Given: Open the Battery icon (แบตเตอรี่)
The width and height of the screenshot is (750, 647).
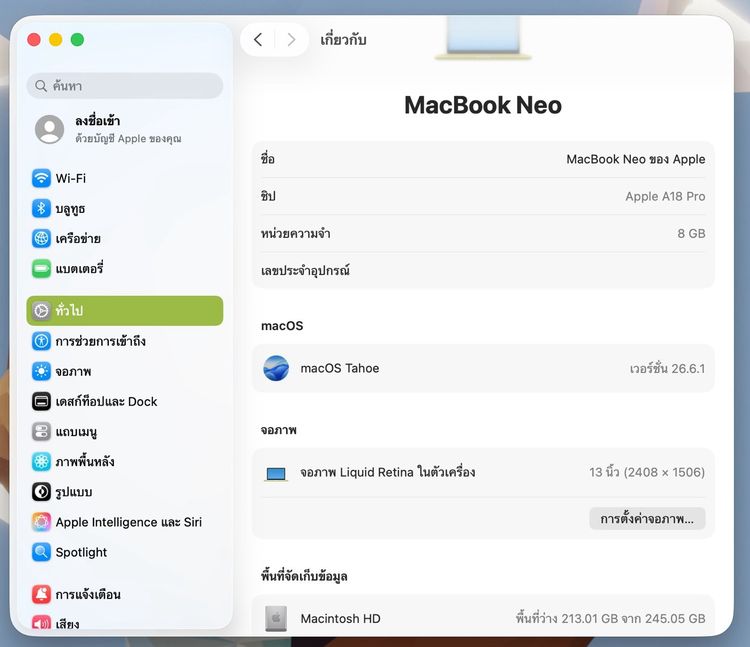Looking at the screenshot, I should pyautogui.click(x=41, y=269).
